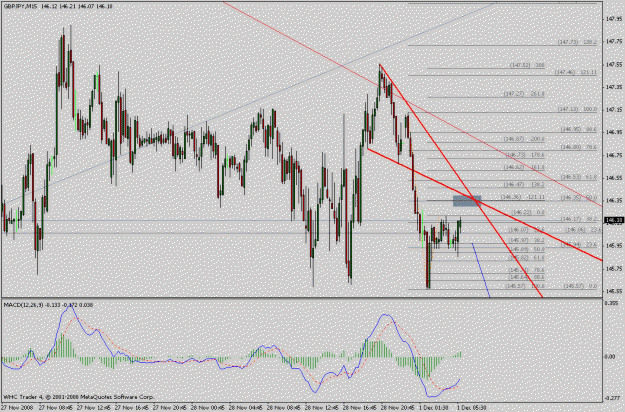Click the 27 Nov 20:45 time label
The width and height of the screenshot is (625, 412).
click(x=169, y=408)
